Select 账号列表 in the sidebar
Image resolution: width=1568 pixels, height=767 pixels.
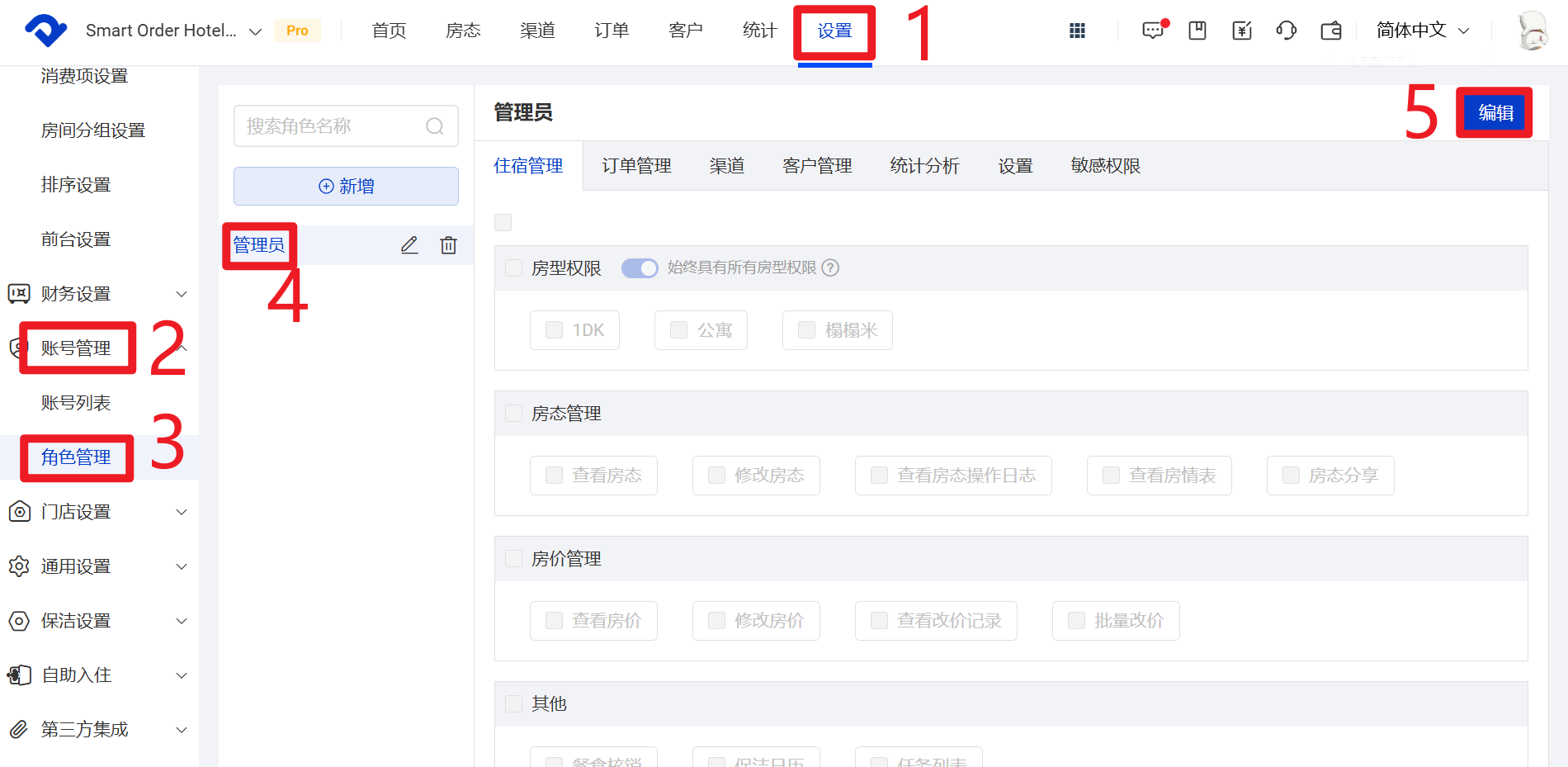tap(76, 403)
